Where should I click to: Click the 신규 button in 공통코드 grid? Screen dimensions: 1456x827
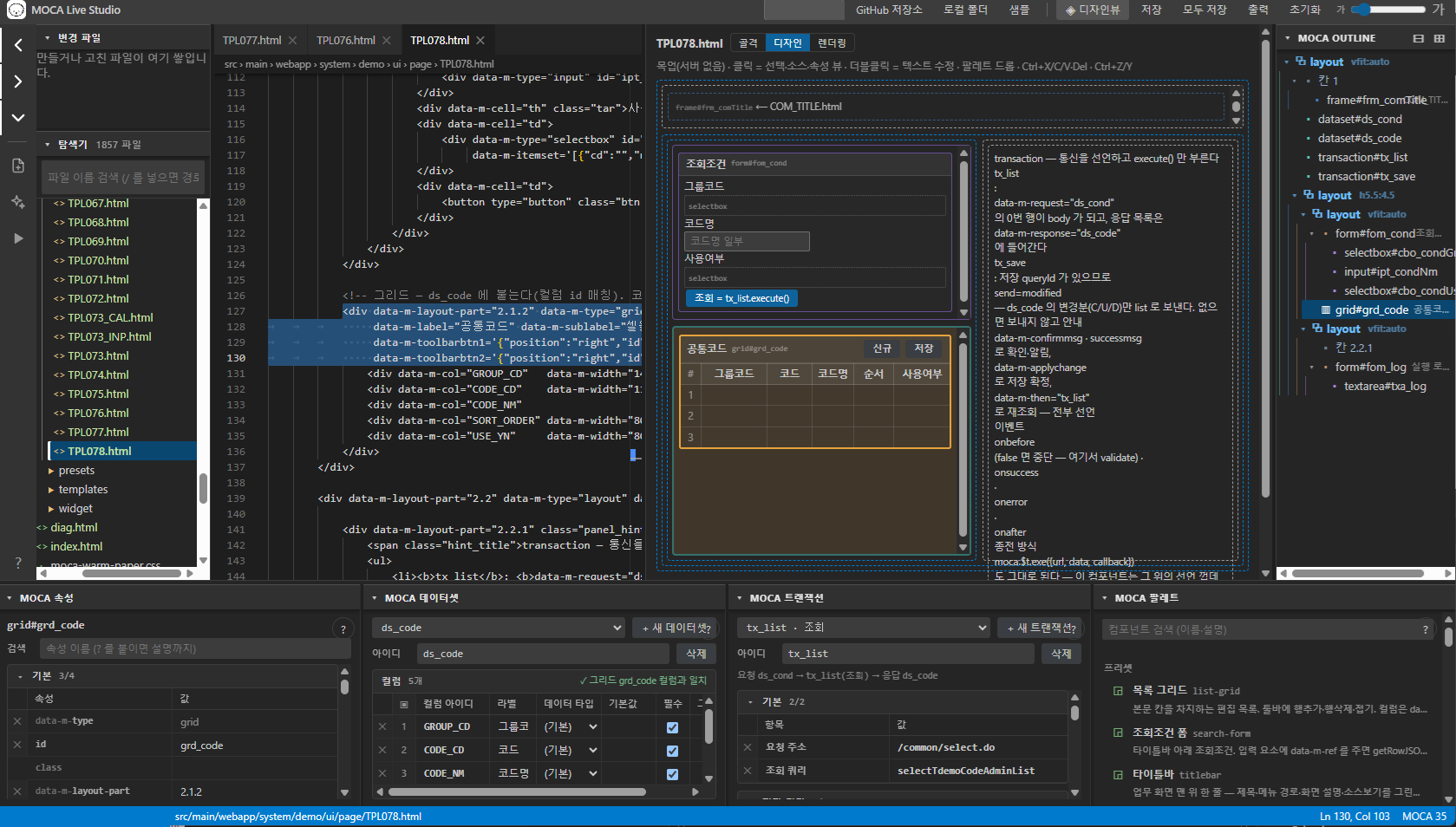click(882, 348)
